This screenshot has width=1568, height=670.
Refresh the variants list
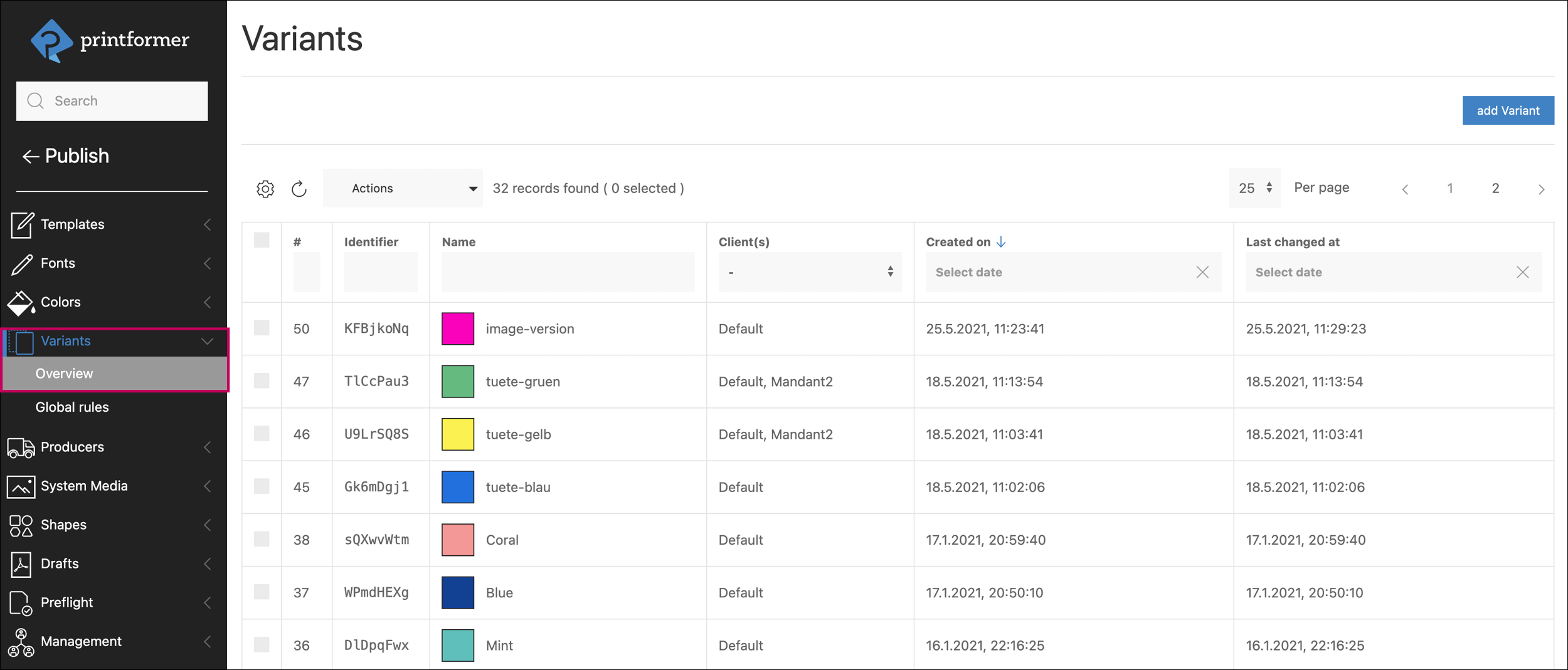299,189
